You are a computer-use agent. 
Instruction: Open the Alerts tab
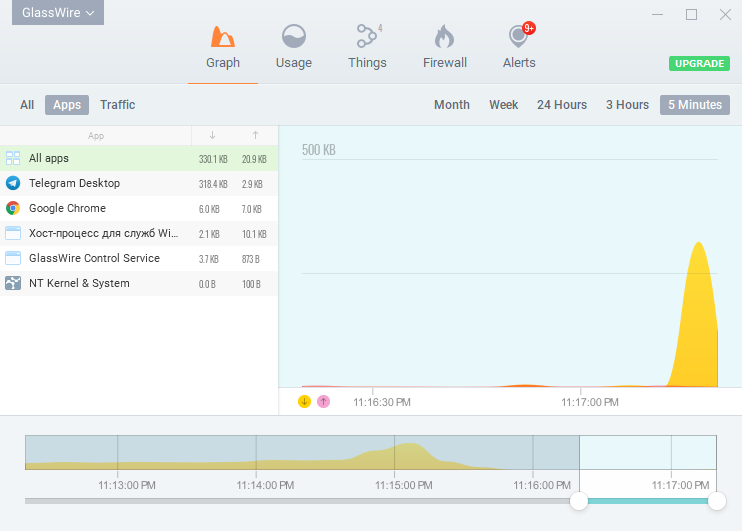519,48
